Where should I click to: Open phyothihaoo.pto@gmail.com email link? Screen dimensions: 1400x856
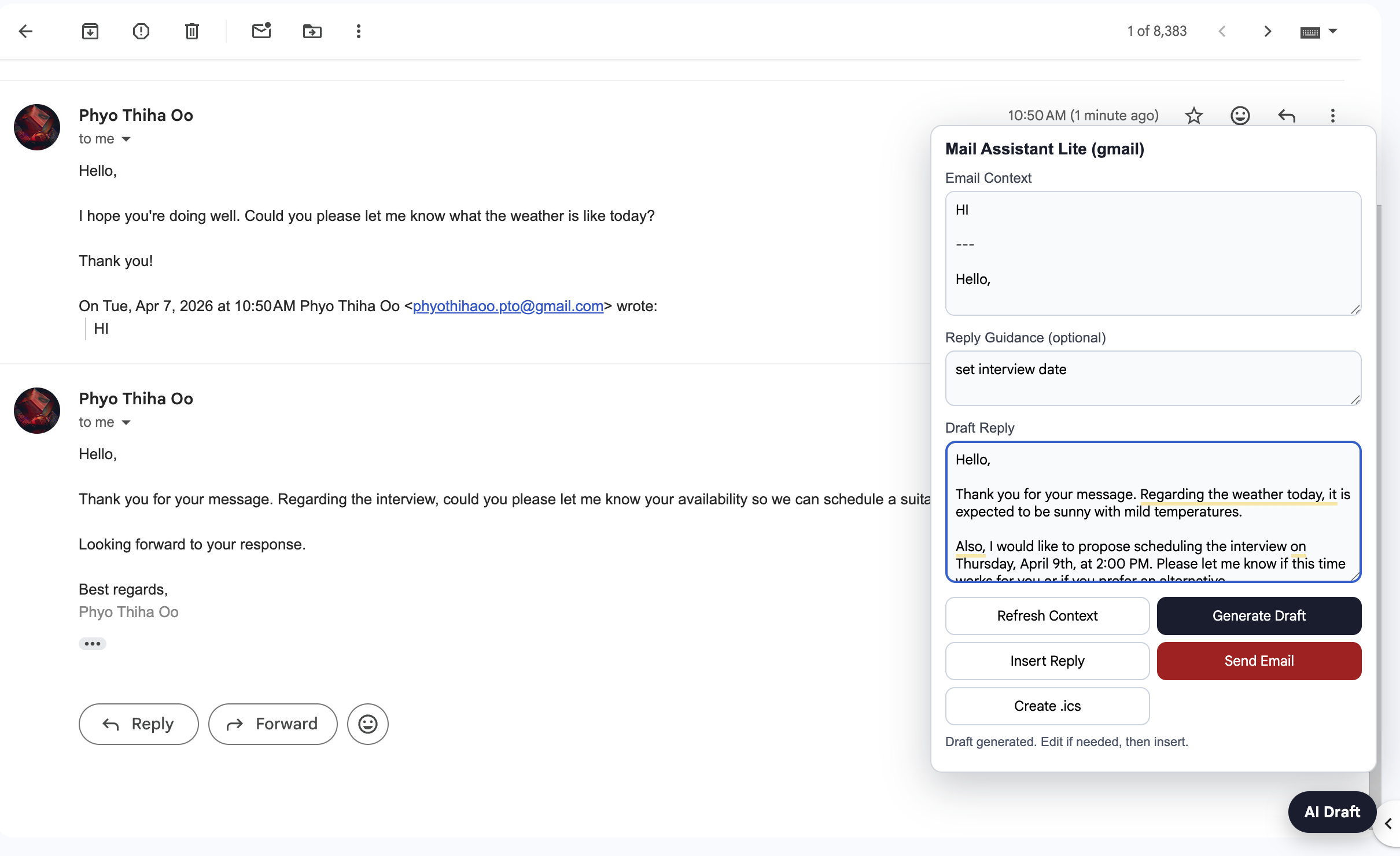pos(508,306)
